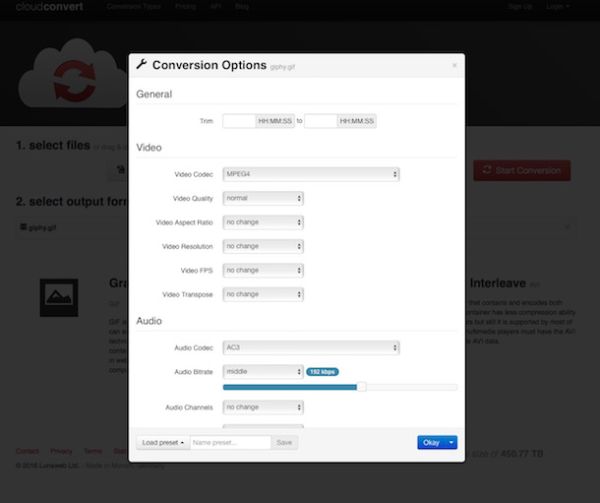Click the Start Conversion button
Screen dimensions: 600x503
click(x=522, y=171)
